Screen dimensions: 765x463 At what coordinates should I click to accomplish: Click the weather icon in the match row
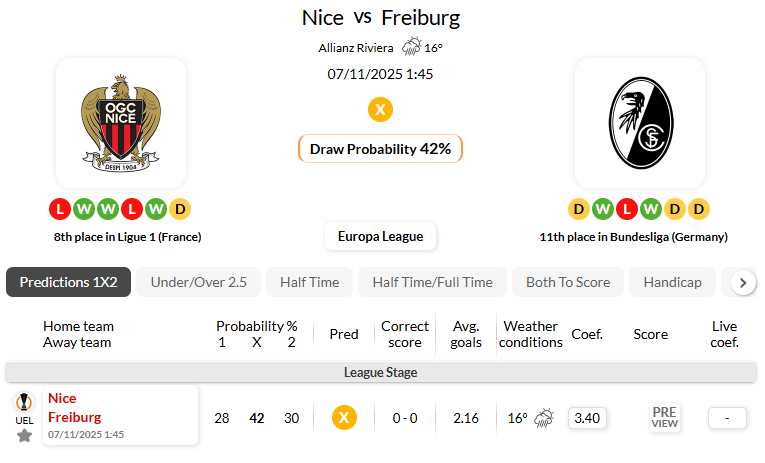pyautogui.click(x=544, y=418)
